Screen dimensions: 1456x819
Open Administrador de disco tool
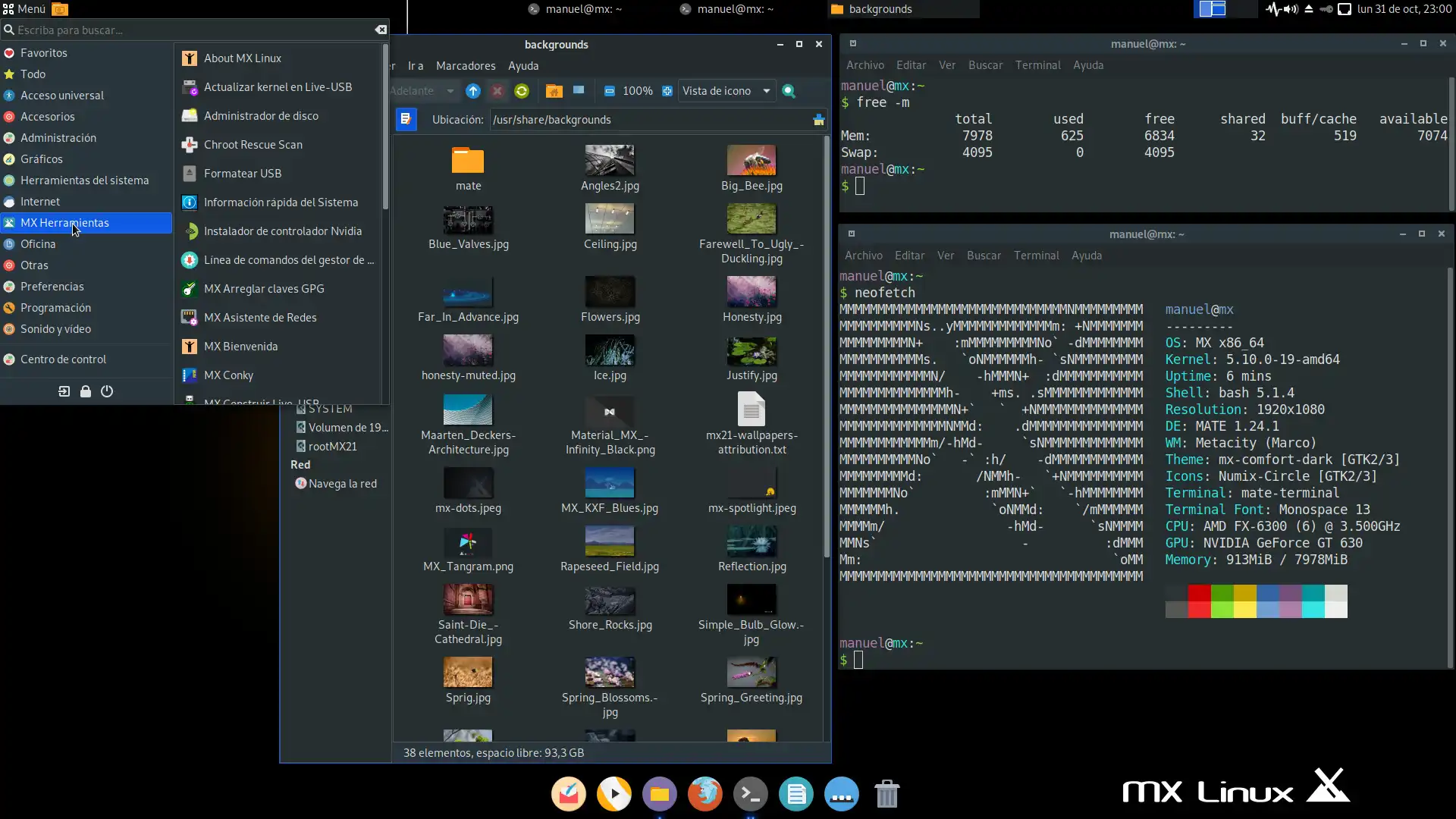pyautogui.click(x=261, y=115)
